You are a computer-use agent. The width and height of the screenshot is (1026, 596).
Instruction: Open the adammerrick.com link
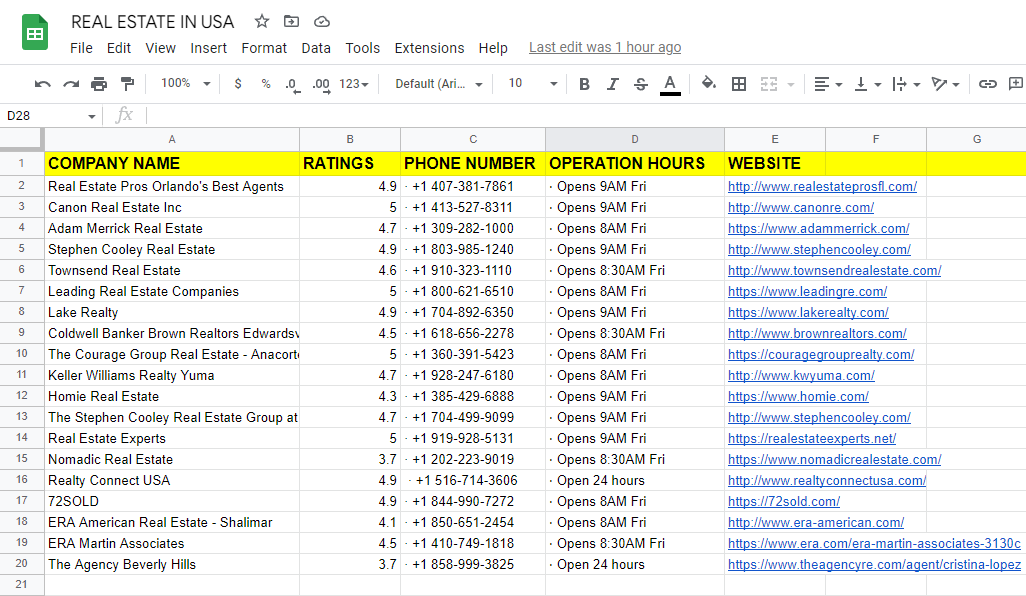[819, 228]
